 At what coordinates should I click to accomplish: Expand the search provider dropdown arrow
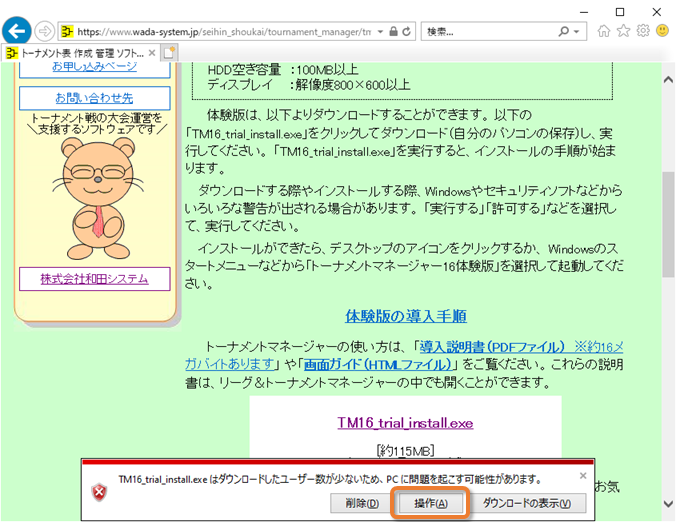(x=577, y=32)
